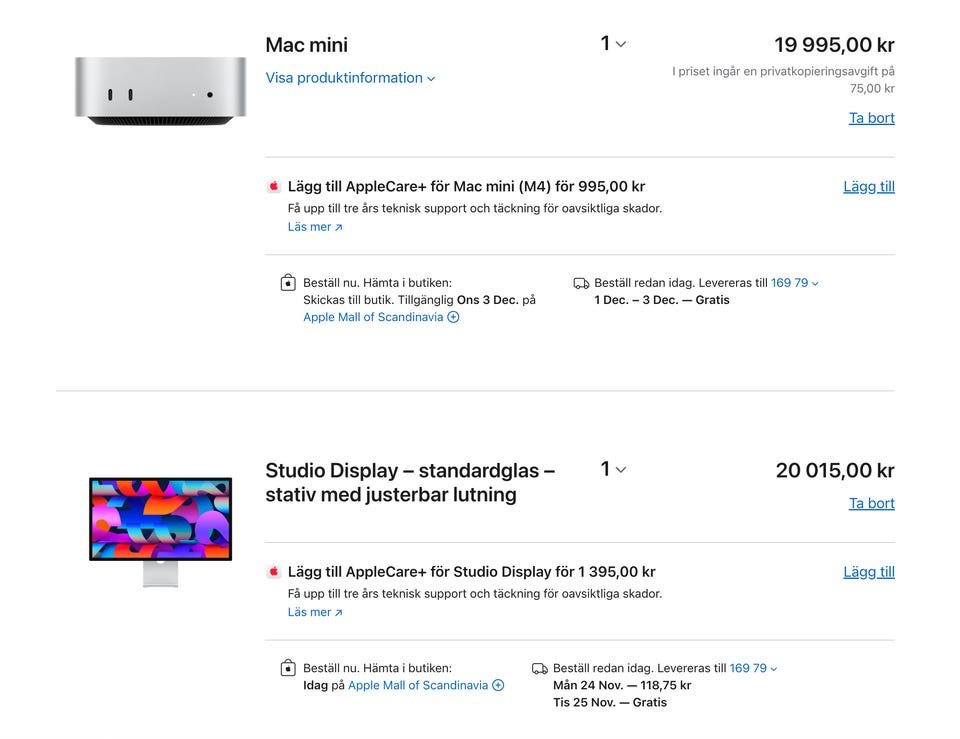Click the plus icon after Studio Display pickup store
Screen dimensions: 960x739
498,685
